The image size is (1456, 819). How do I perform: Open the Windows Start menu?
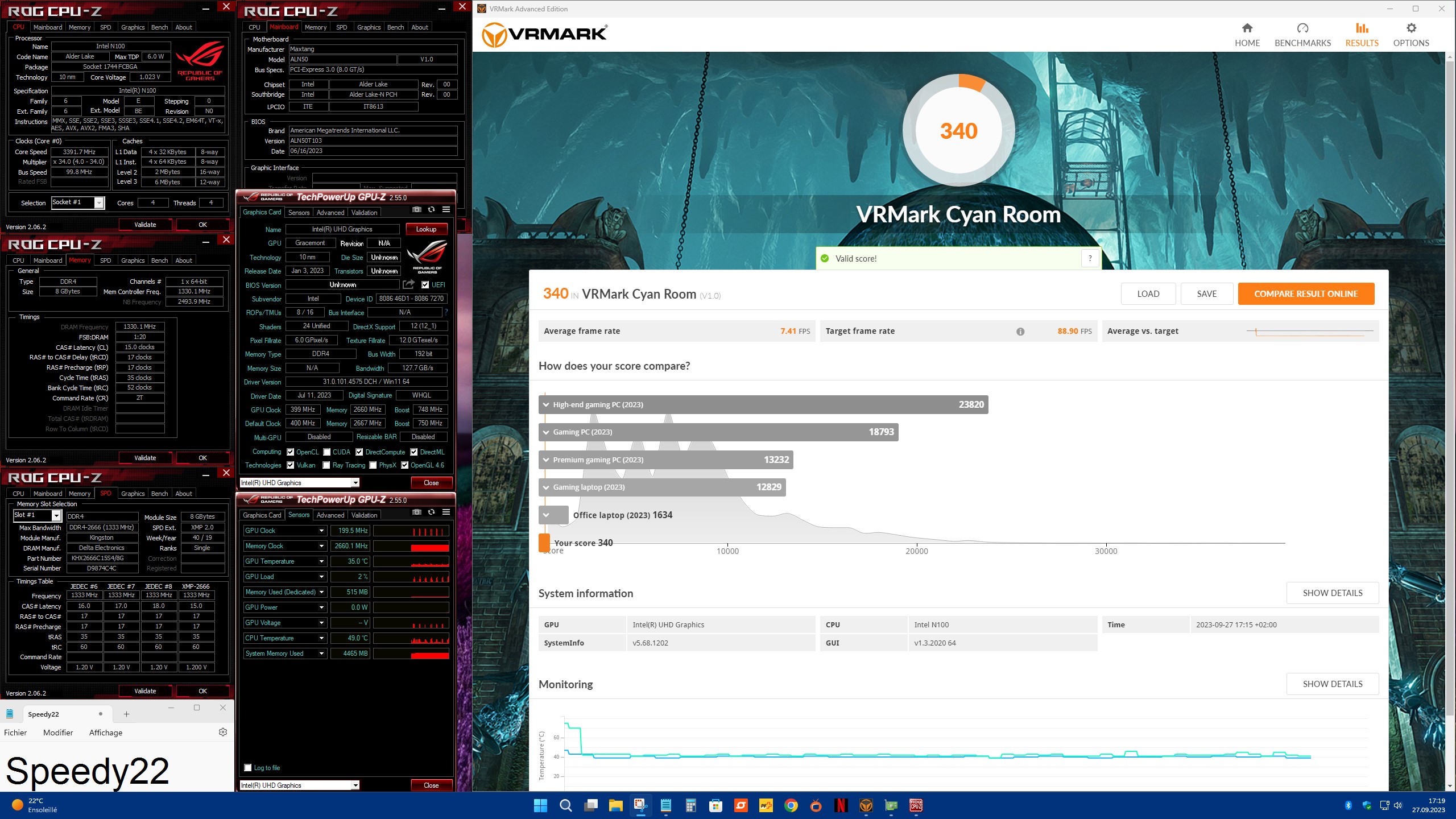(x=540, y=805)
